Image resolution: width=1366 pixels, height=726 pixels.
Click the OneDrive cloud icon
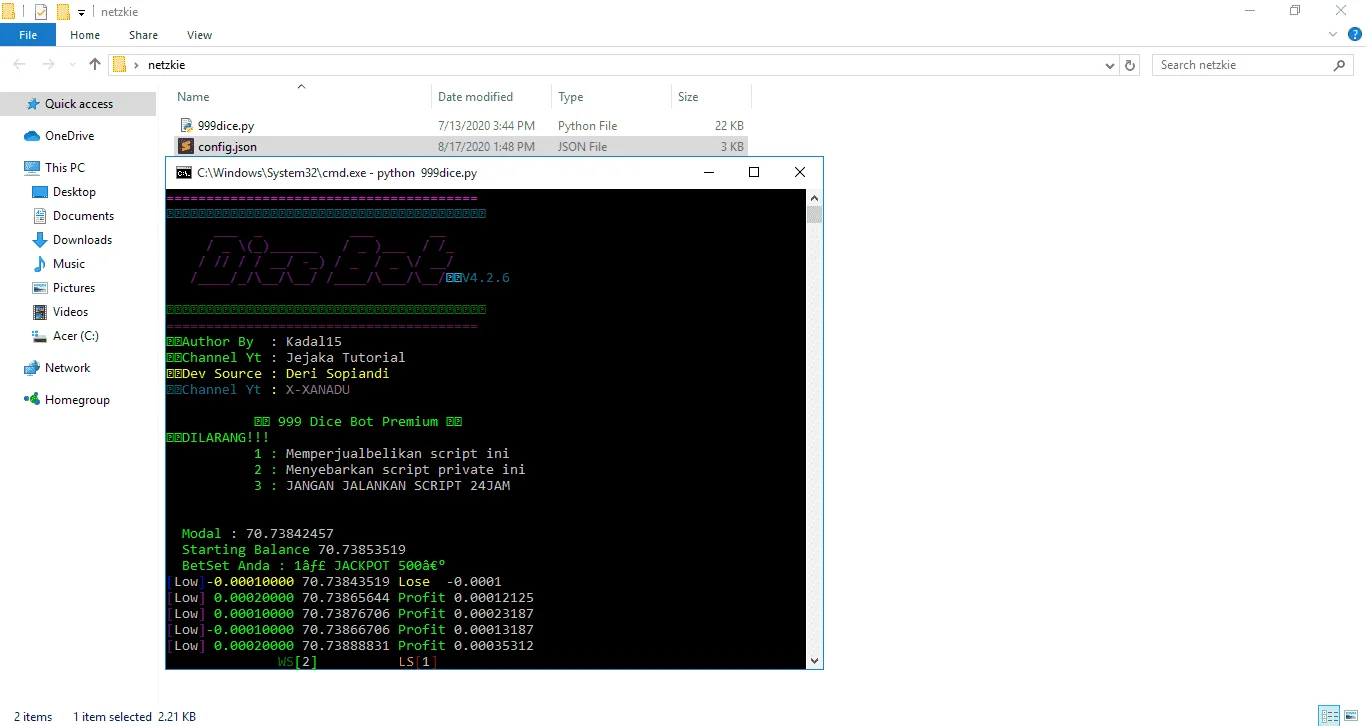click(32, 136)
